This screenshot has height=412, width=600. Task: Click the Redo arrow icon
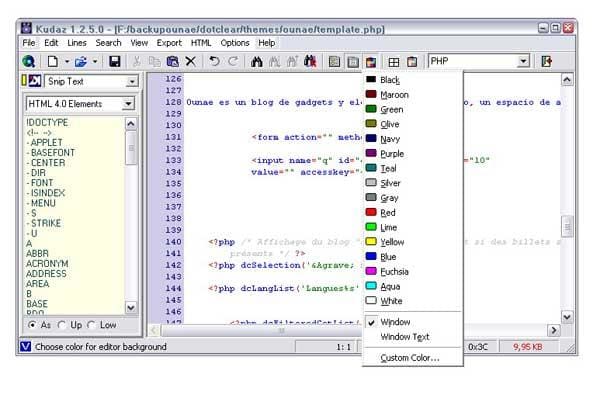point(233,61)
